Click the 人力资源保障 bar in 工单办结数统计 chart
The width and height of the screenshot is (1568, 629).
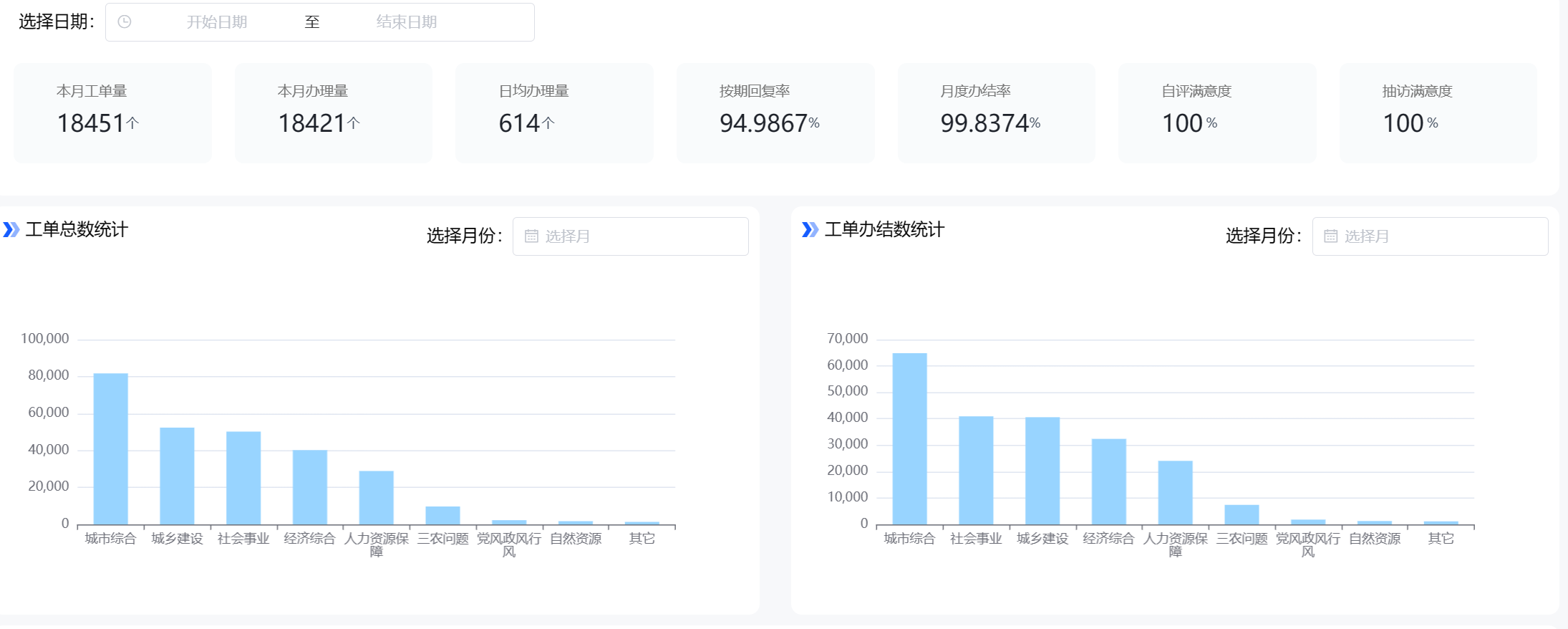click(x=1175, y=493)
